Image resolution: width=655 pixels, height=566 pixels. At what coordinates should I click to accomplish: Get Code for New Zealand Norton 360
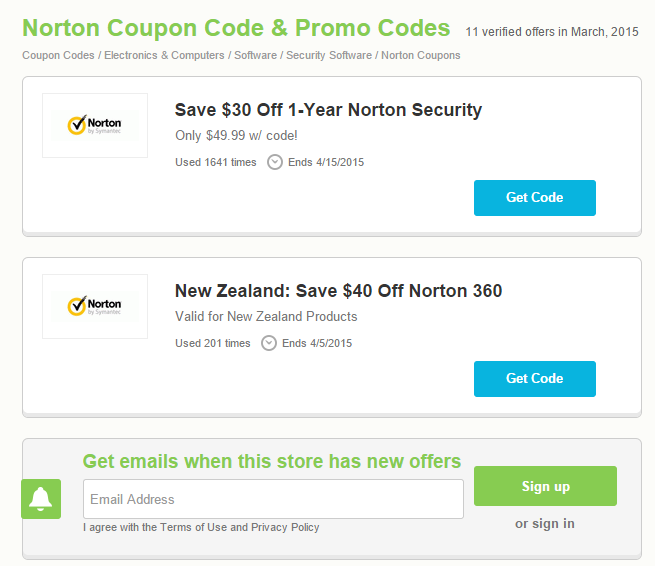[534, 379]
